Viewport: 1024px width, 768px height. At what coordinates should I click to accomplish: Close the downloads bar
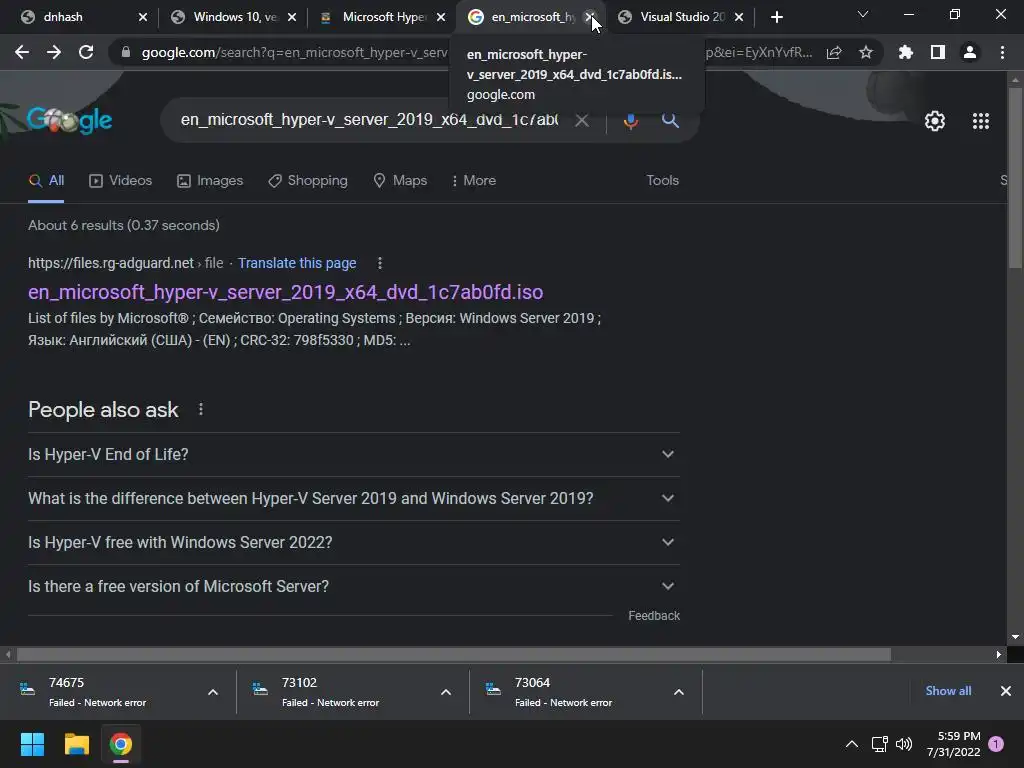(1006, 691)
